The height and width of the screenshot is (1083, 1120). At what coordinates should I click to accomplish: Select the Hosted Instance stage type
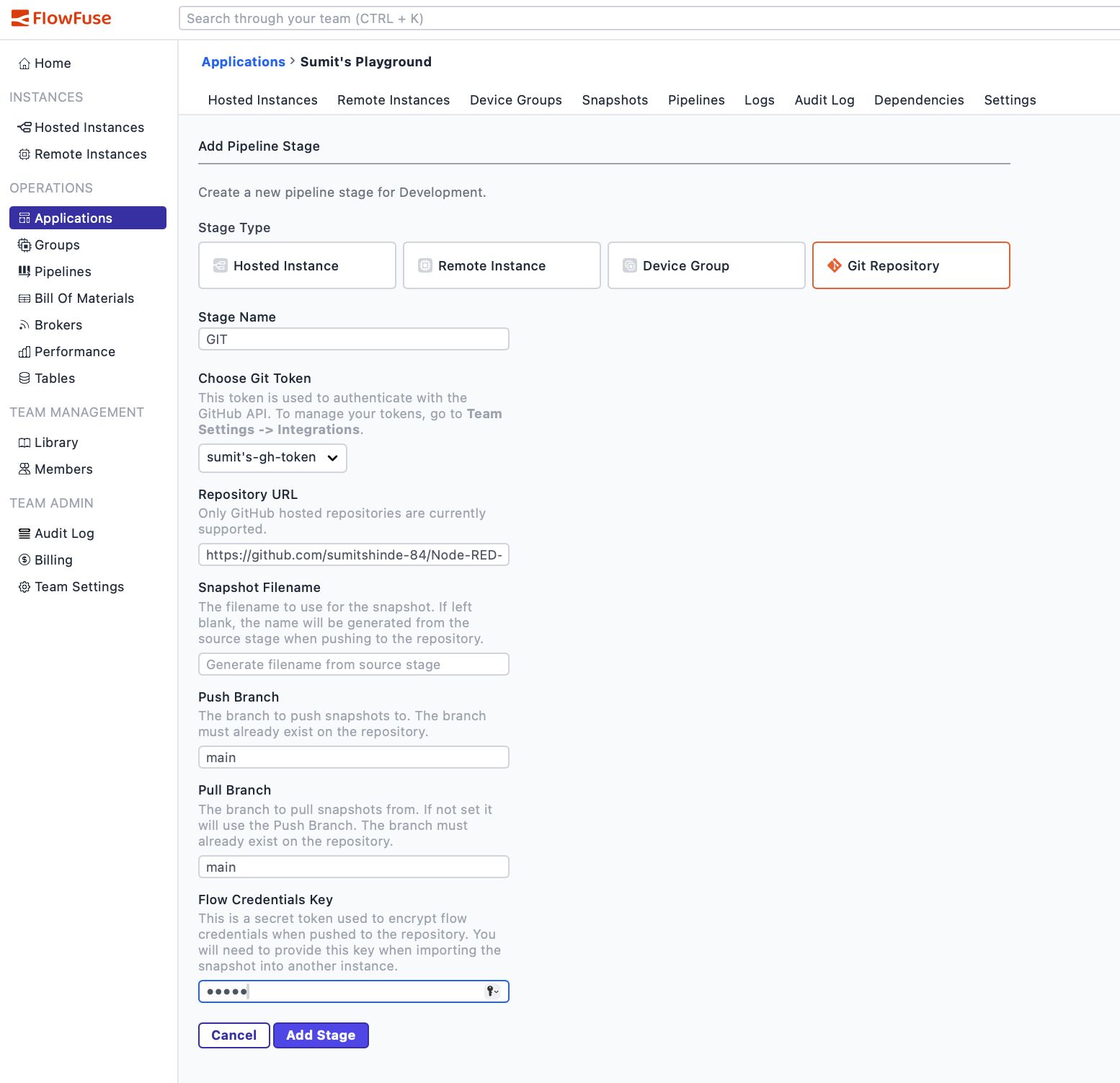point(296,265)
